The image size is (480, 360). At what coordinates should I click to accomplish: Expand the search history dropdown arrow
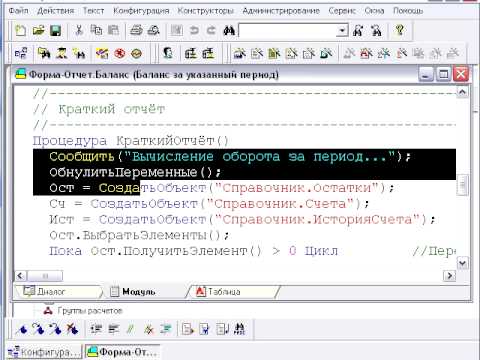pyautogui.click(x=342, y=31)
